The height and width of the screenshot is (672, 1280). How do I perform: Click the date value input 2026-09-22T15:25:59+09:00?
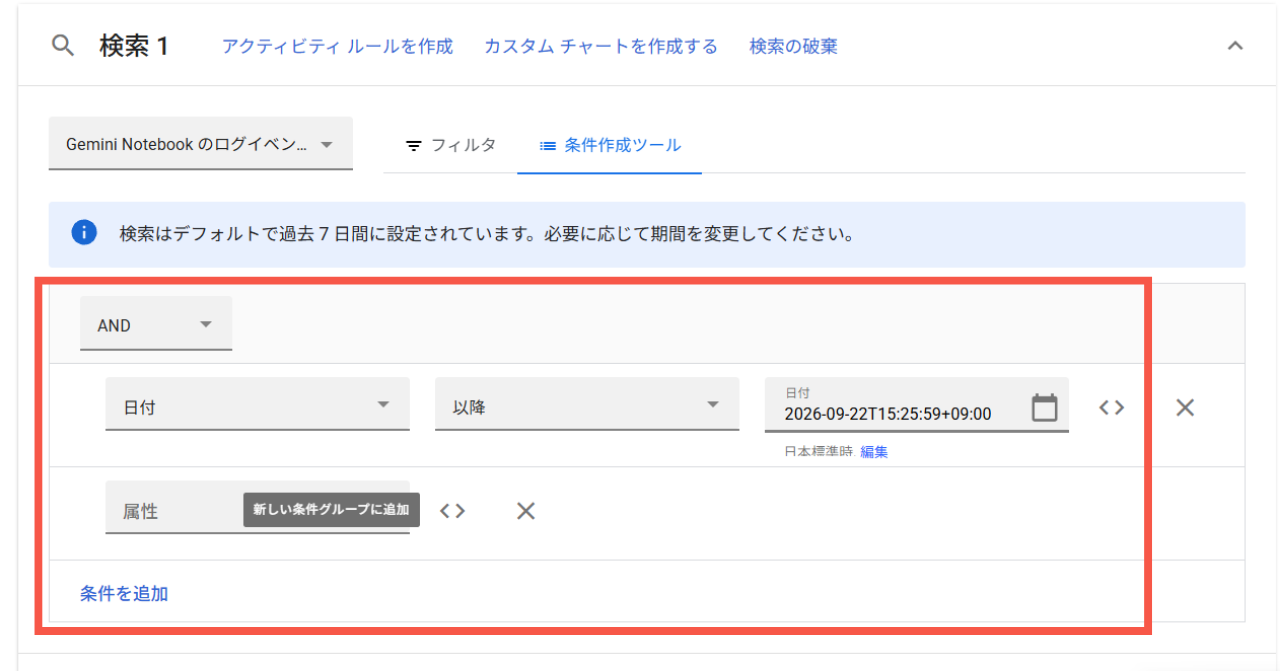(x=888, y=414)
